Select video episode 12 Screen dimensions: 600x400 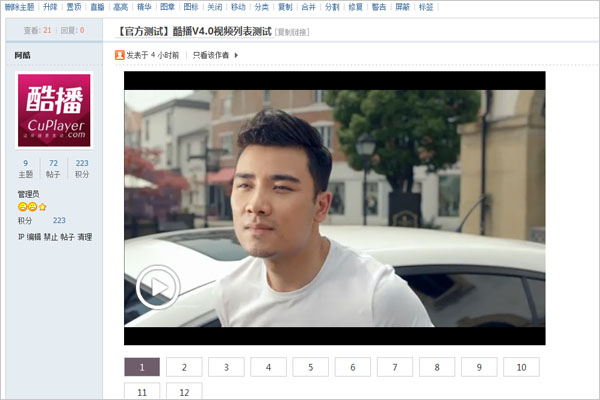click(x=184, y=392)
